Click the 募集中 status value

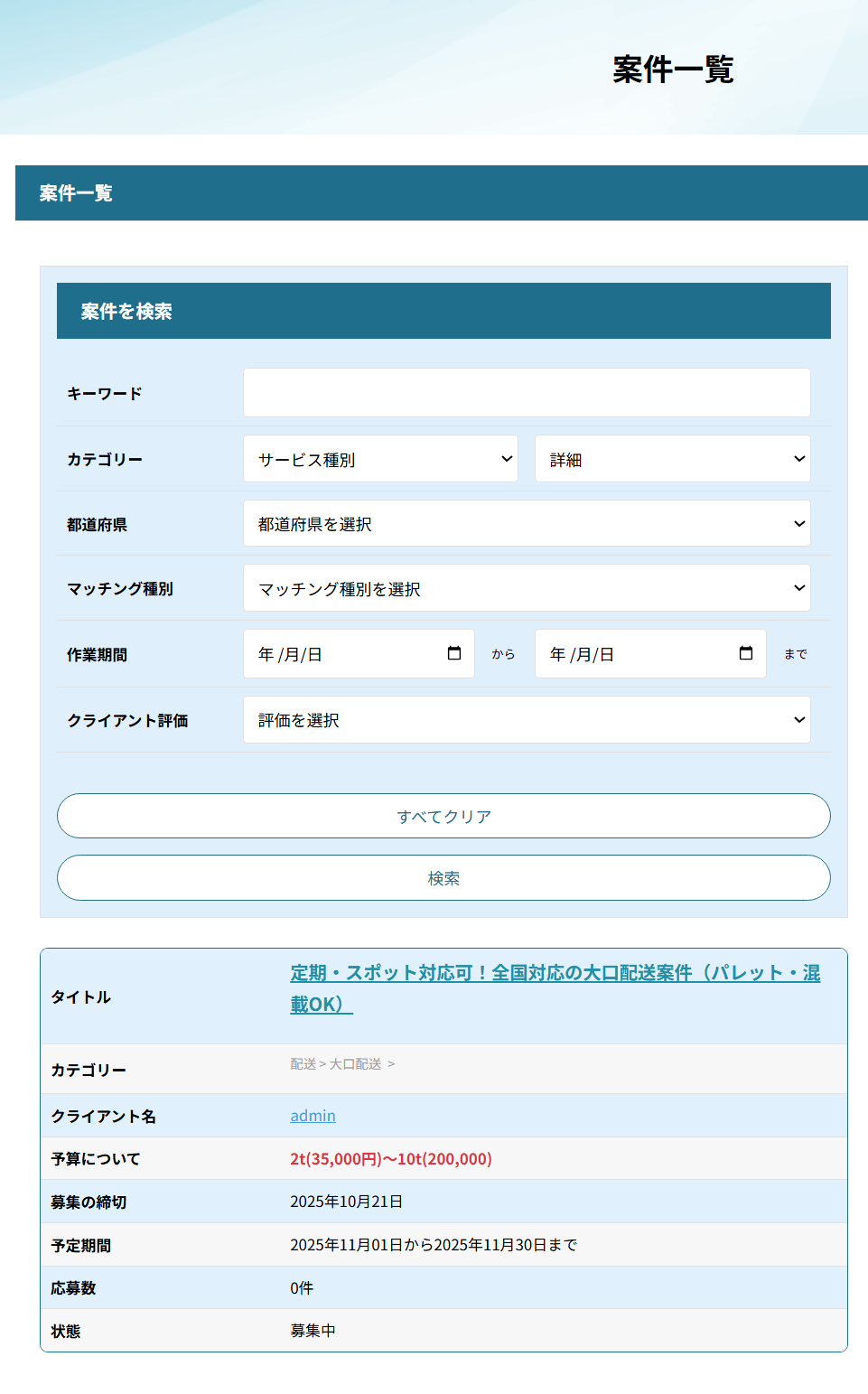313,1331
